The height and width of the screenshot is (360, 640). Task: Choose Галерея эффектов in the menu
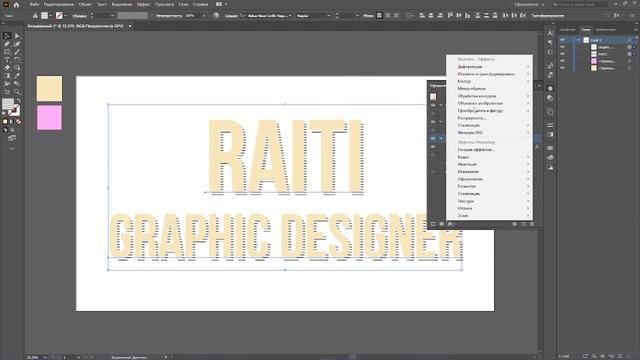[489, 149]
